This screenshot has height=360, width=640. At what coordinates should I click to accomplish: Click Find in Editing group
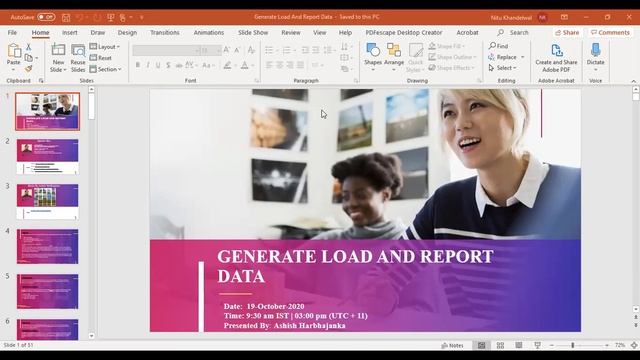[x=498, y=46]
